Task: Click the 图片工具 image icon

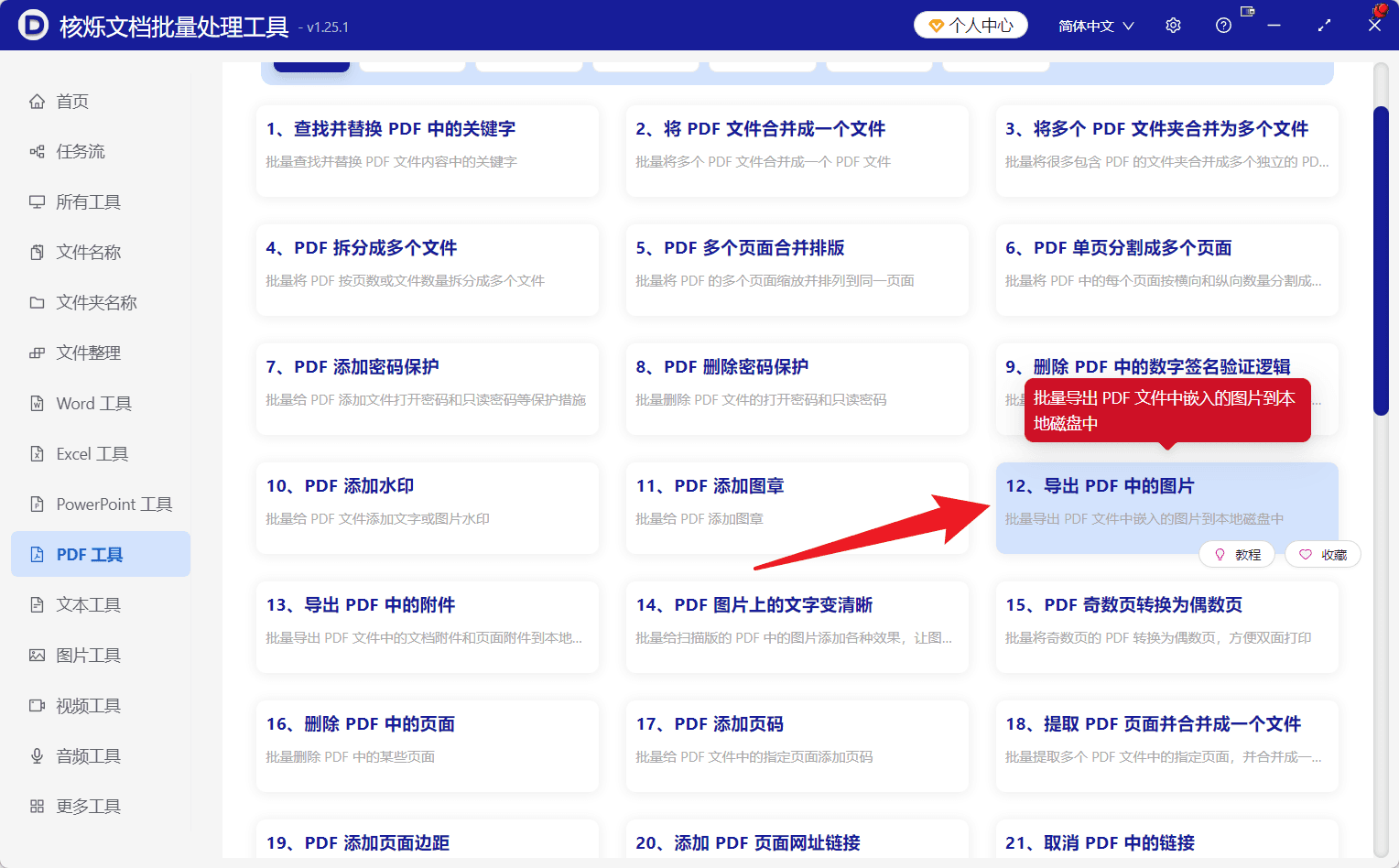Action: [x=37, y=656]
